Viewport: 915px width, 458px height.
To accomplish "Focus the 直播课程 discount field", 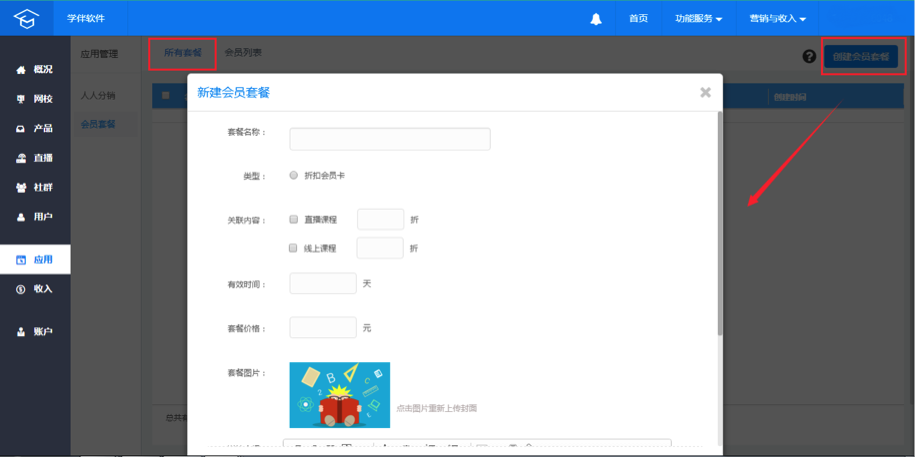I will pyautogui.click(x=380, y=220).
